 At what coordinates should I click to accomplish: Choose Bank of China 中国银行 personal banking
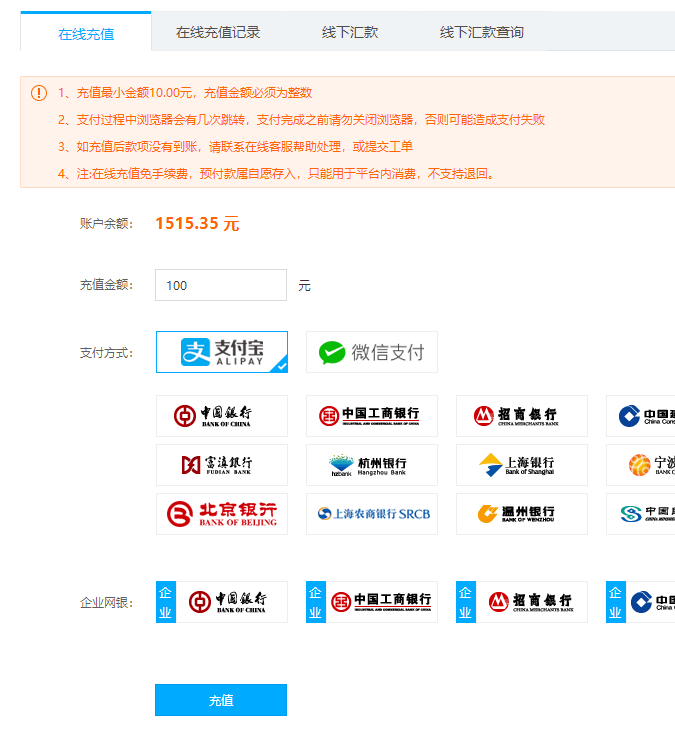(222, 416)
